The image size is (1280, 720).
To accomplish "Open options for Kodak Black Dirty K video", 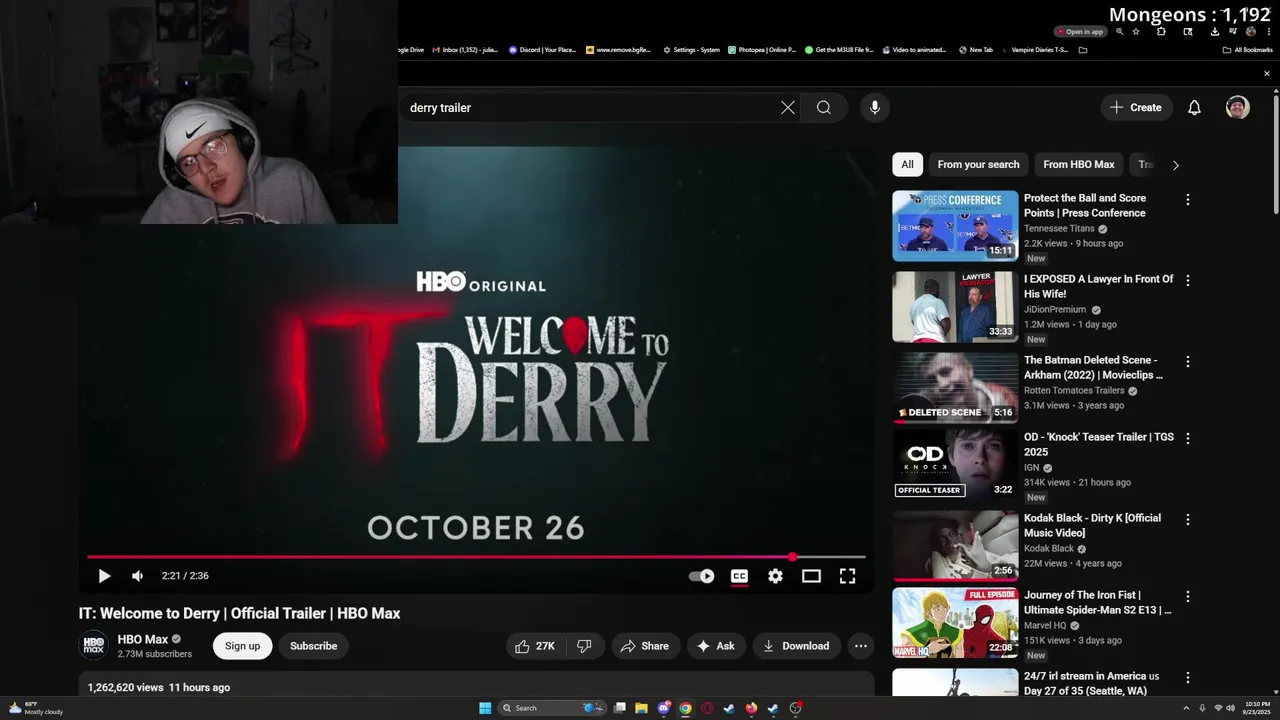I will tap(1188, 520).
